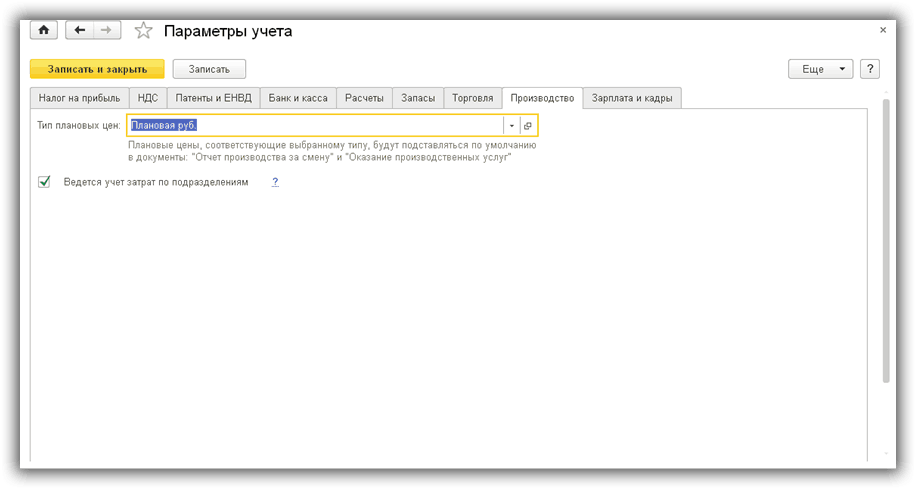Open the Расчеты tab

tap(364, 98)
